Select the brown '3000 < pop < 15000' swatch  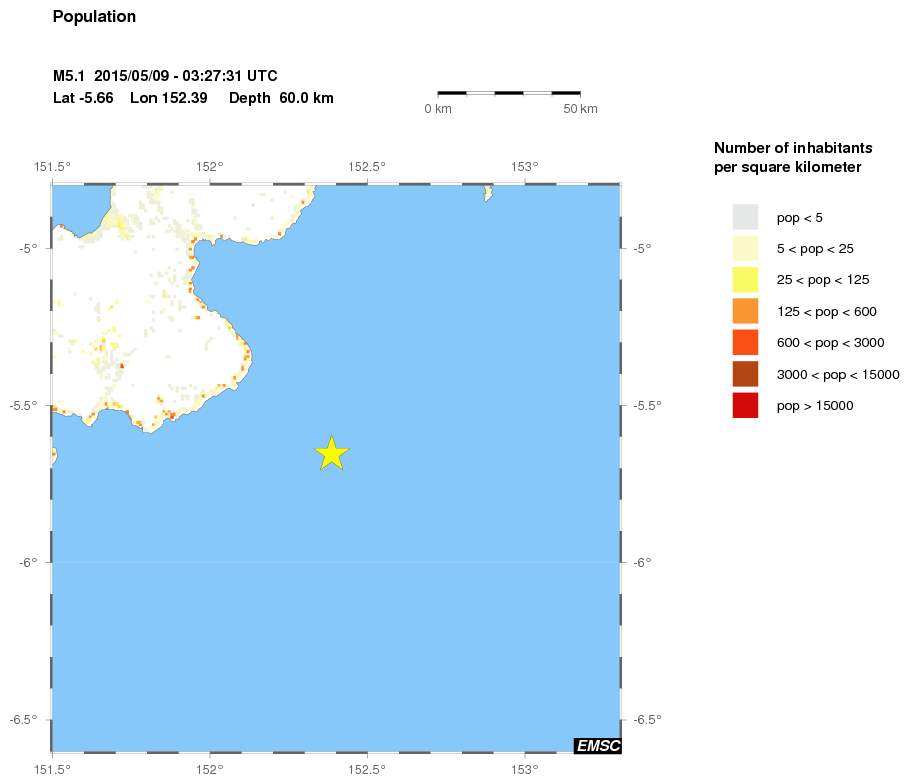[x=745, y=374]
